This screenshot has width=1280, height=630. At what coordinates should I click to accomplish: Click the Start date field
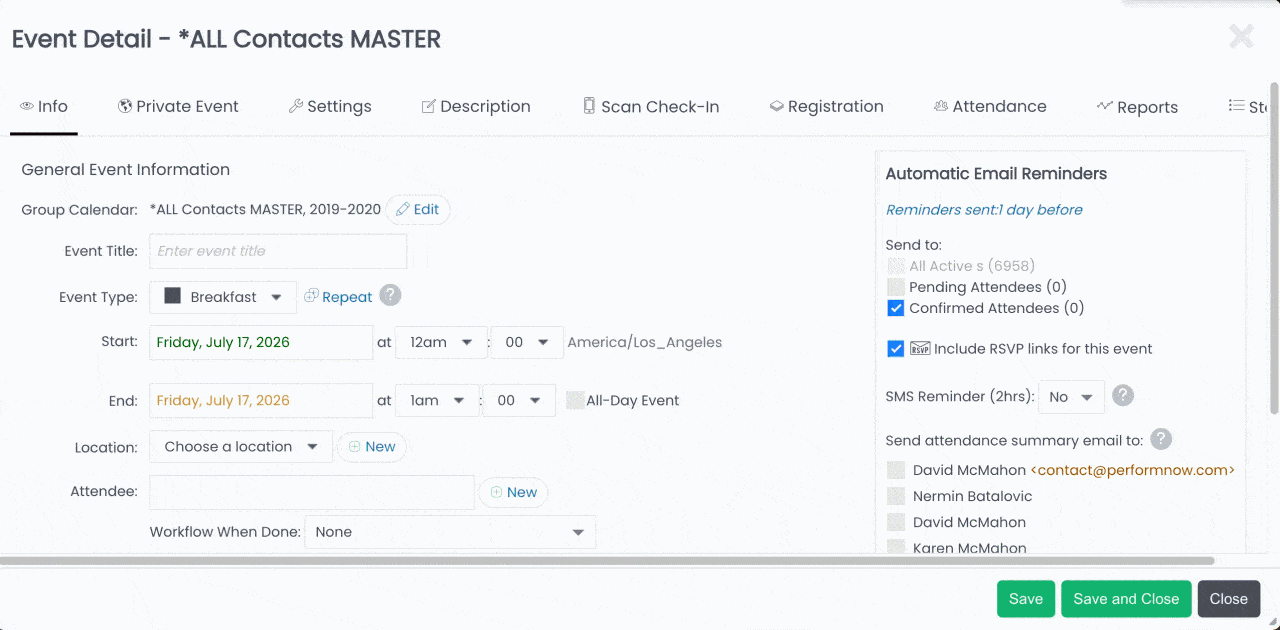[261, 342]
